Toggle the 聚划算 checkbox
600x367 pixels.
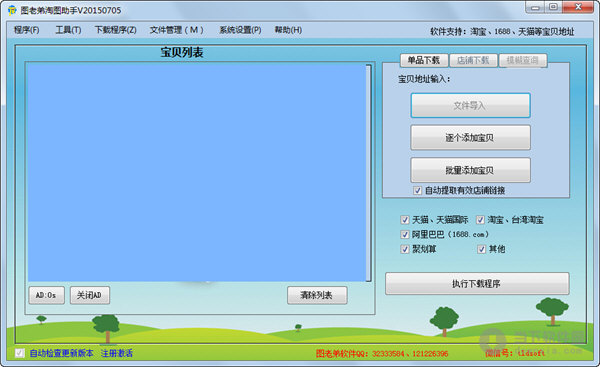click(x=404, y=249)
